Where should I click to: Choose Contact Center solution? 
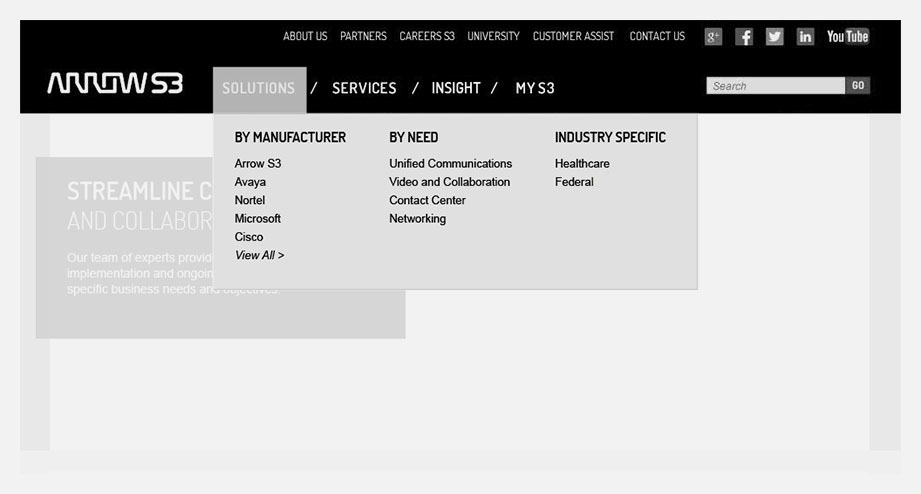point(427,200)
